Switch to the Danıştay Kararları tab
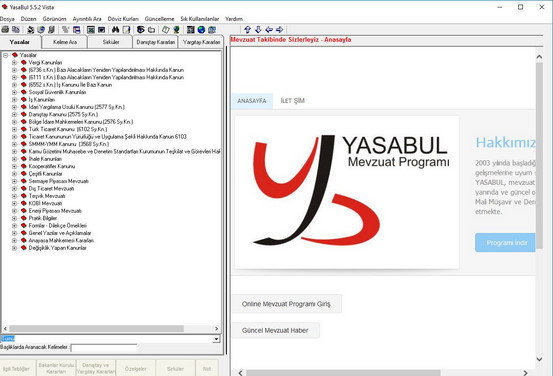553x376 pixels. tap(156, 42)
